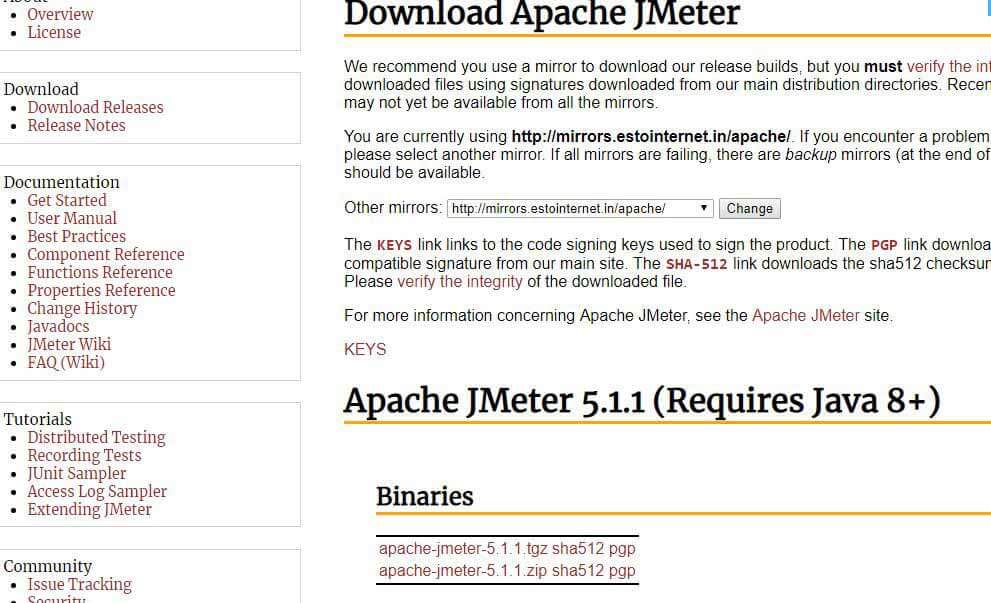Image resolution: width=991 pixels, height=603 pixels.
Task: Open the KEYS code signing keys link
Action: point(364,350)
